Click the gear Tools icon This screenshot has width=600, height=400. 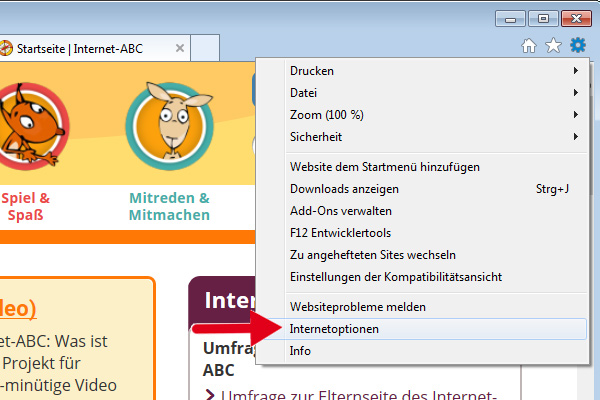[577, 46]
